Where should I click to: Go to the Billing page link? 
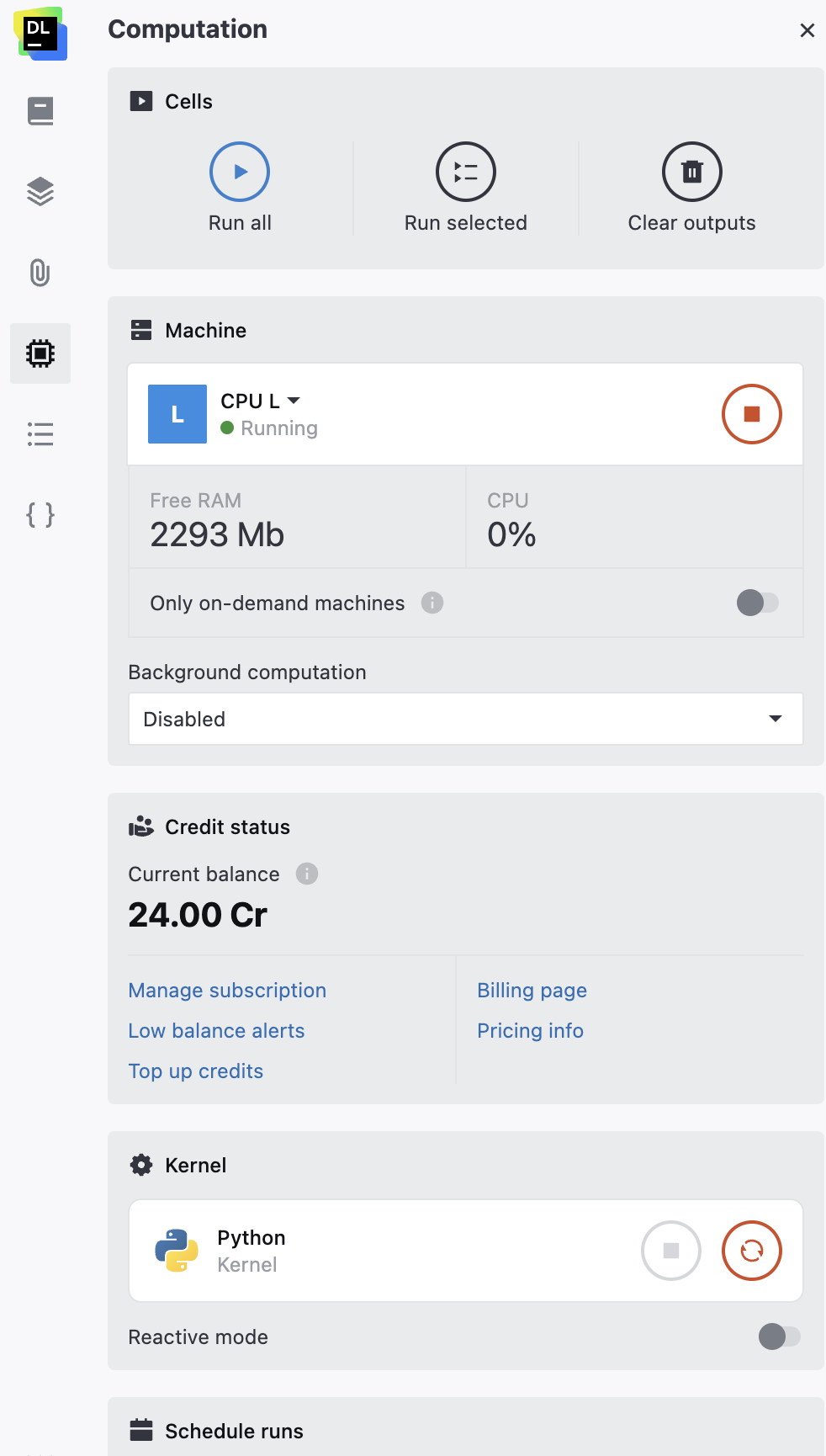coord(532,991)
